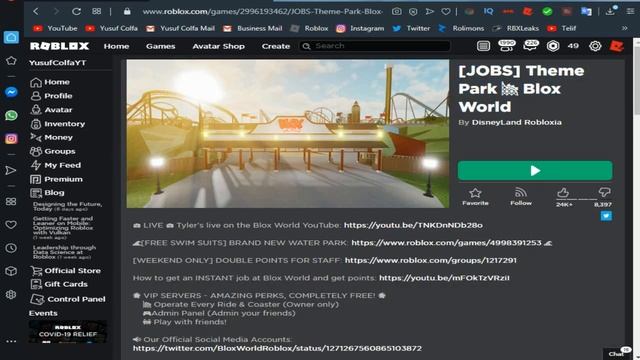Open Roblox settings gear icon
The image size is (640, 360).
[595, 46]
